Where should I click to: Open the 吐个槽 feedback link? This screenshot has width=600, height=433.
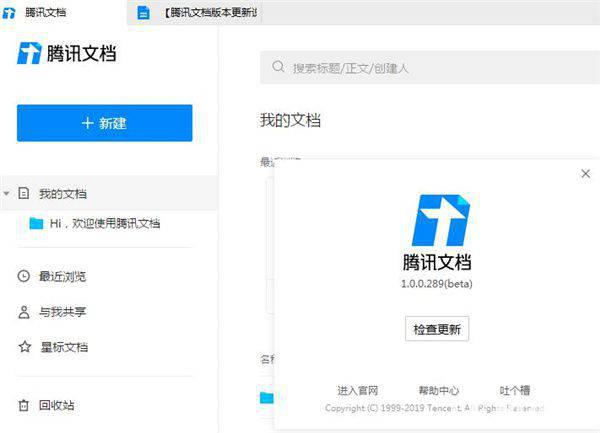tap(515, 391)
